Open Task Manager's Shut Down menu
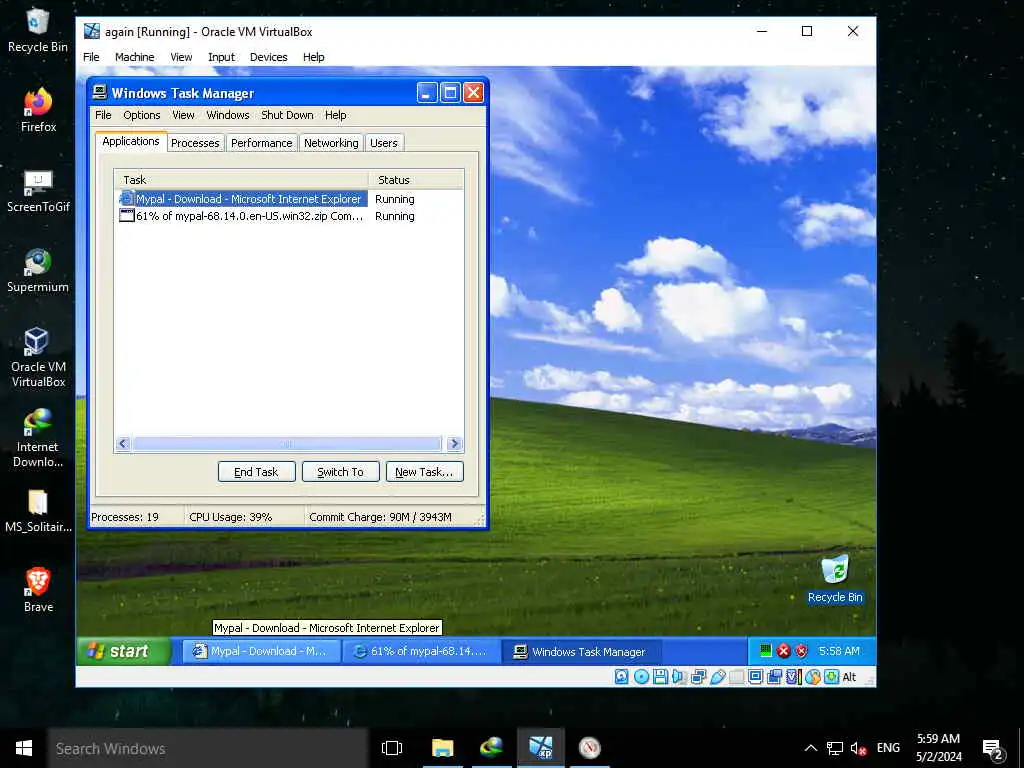 coord(287,115)
